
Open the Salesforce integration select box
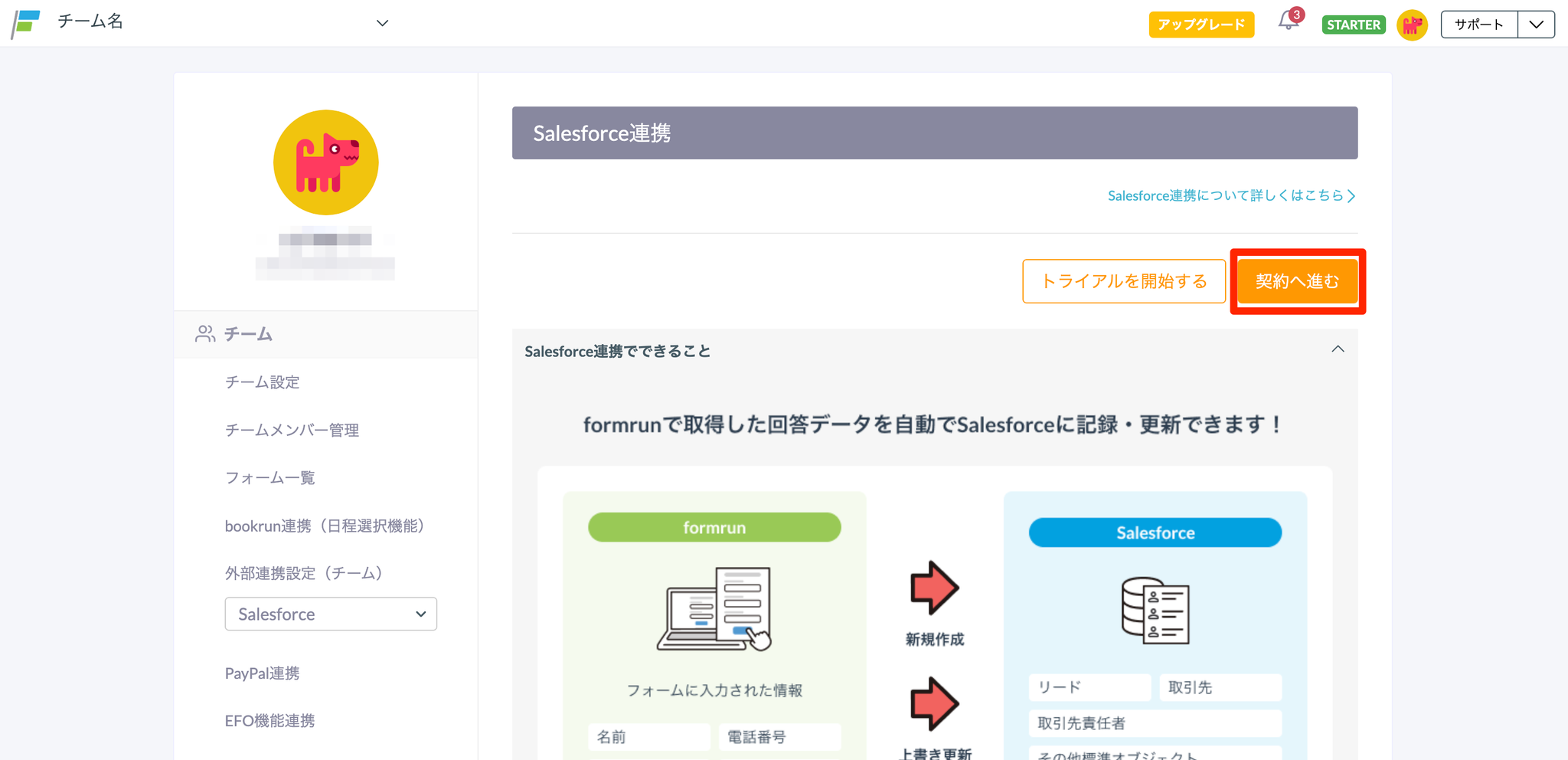pos(331,614)
